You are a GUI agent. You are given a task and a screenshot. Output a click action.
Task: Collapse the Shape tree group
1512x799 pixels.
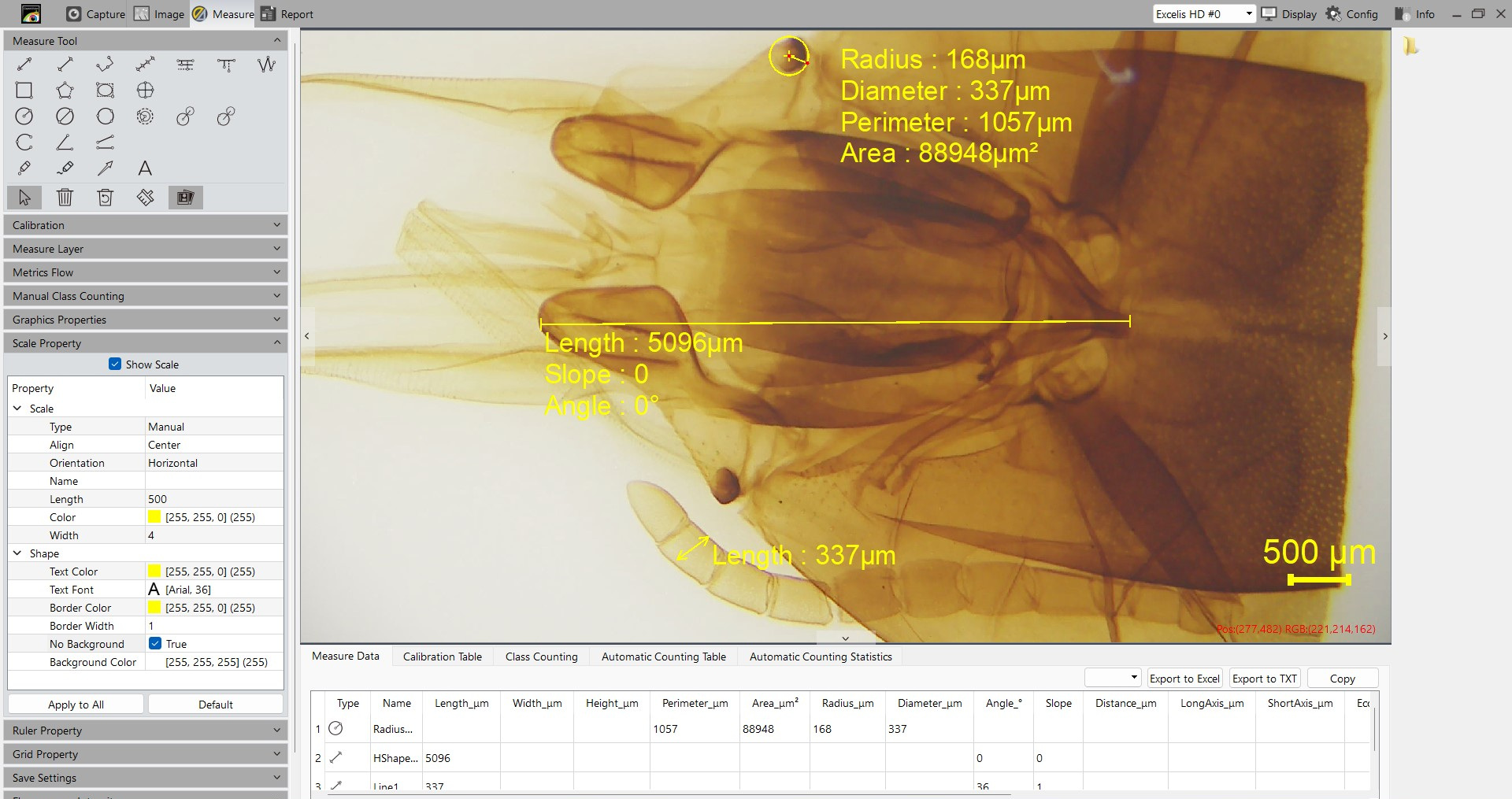[x=17, y=553]
